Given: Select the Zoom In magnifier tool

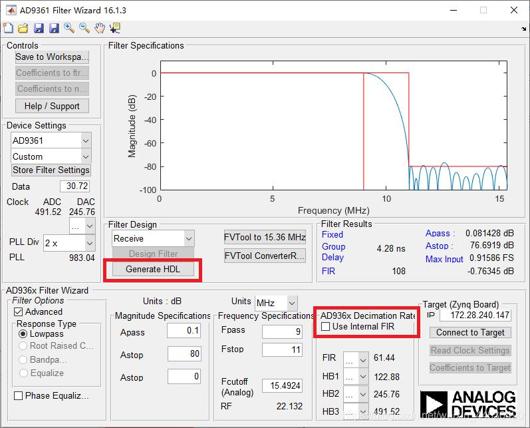Looking at the screenshot, I should coord(69,28).
